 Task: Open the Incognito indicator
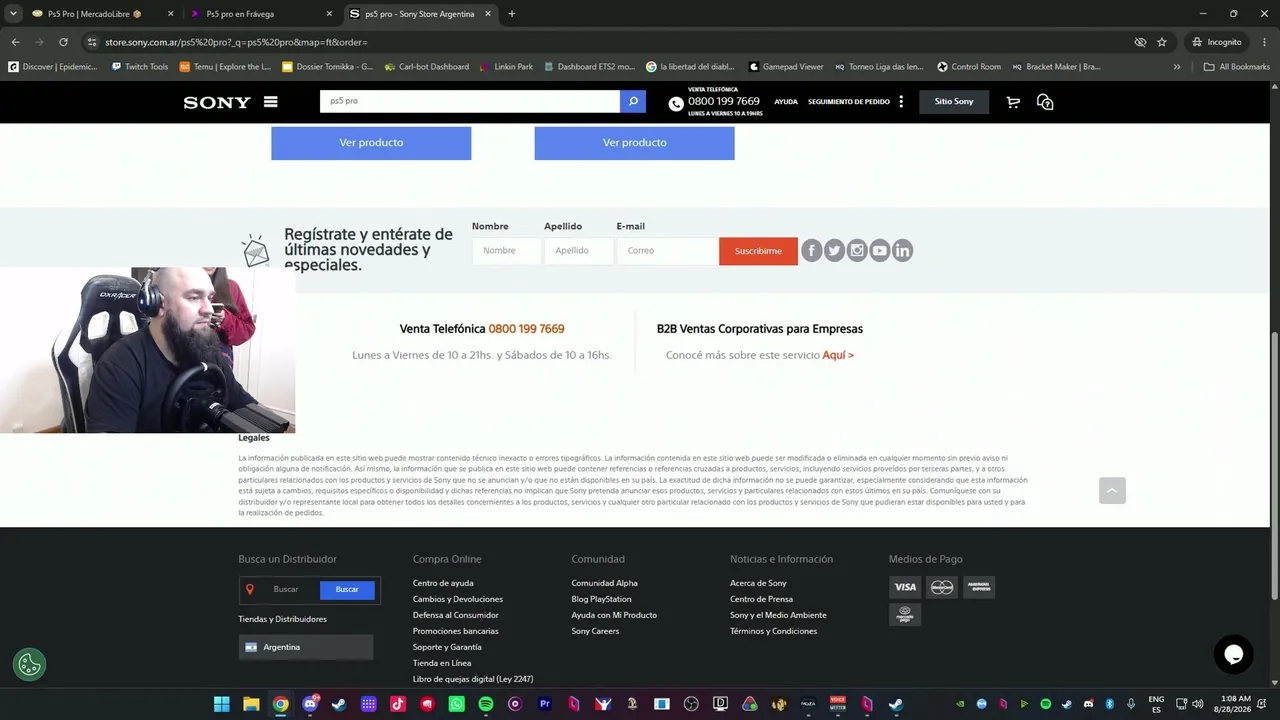1217,42
